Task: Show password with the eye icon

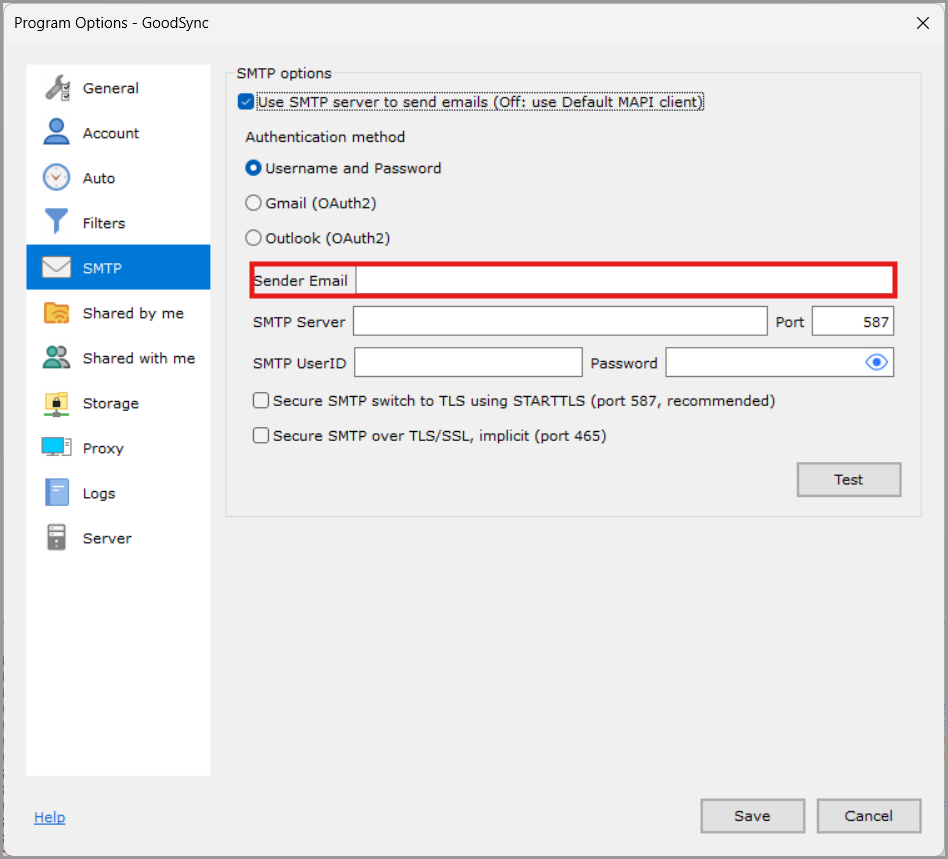Action: click(876, 362)
